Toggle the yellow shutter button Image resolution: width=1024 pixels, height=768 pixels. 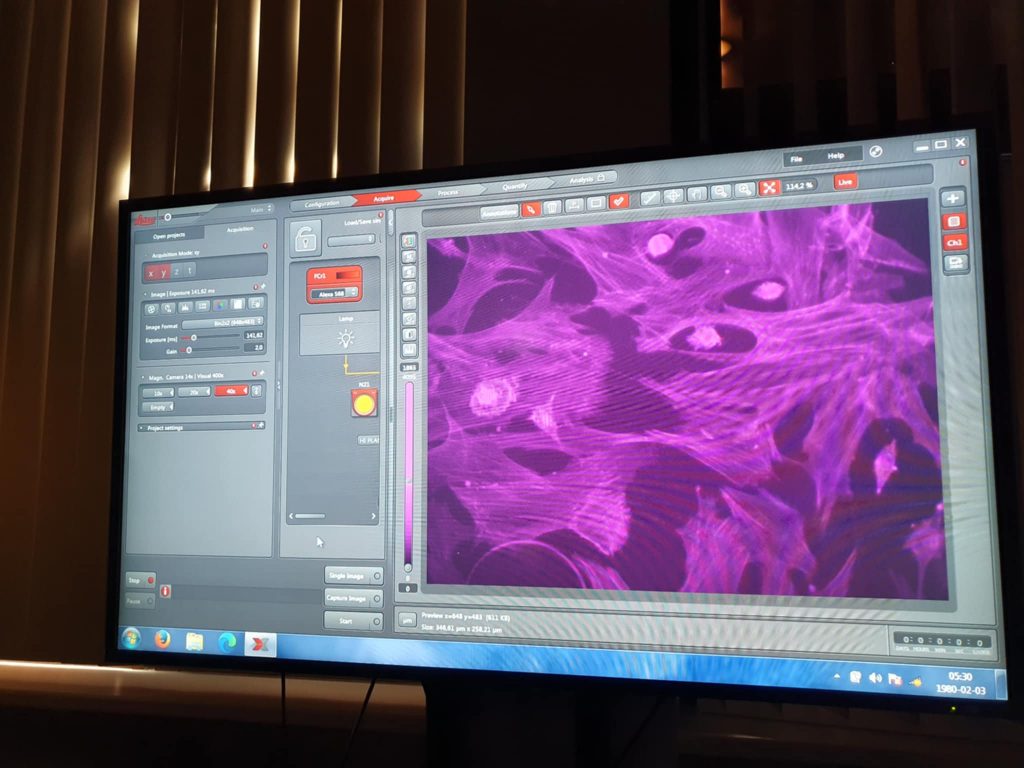coord(364,404)
